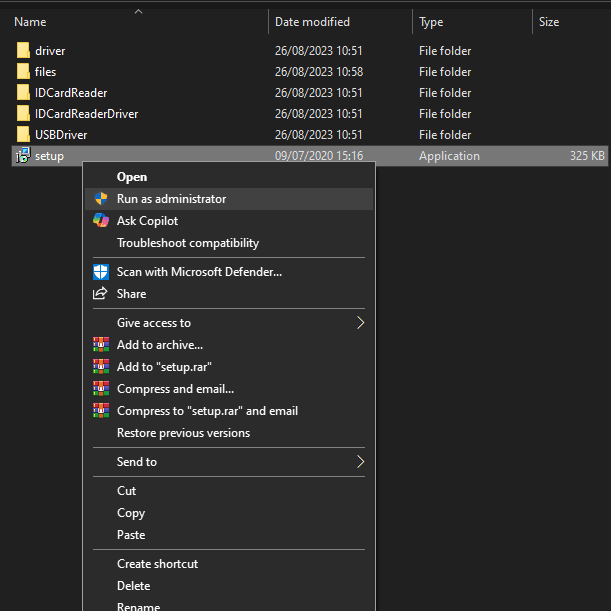Select the Share menu entry
The height and width of the screenshot is (611, 611).
pyautogui.click(x=229, y=293)
